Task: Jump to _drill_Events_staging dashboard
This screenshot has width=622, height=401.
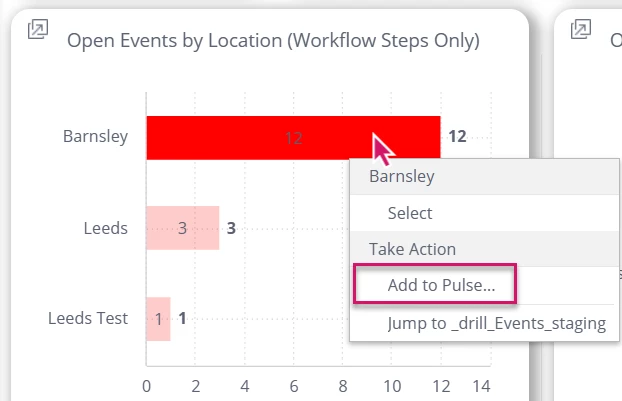Action: coord(496,323)
